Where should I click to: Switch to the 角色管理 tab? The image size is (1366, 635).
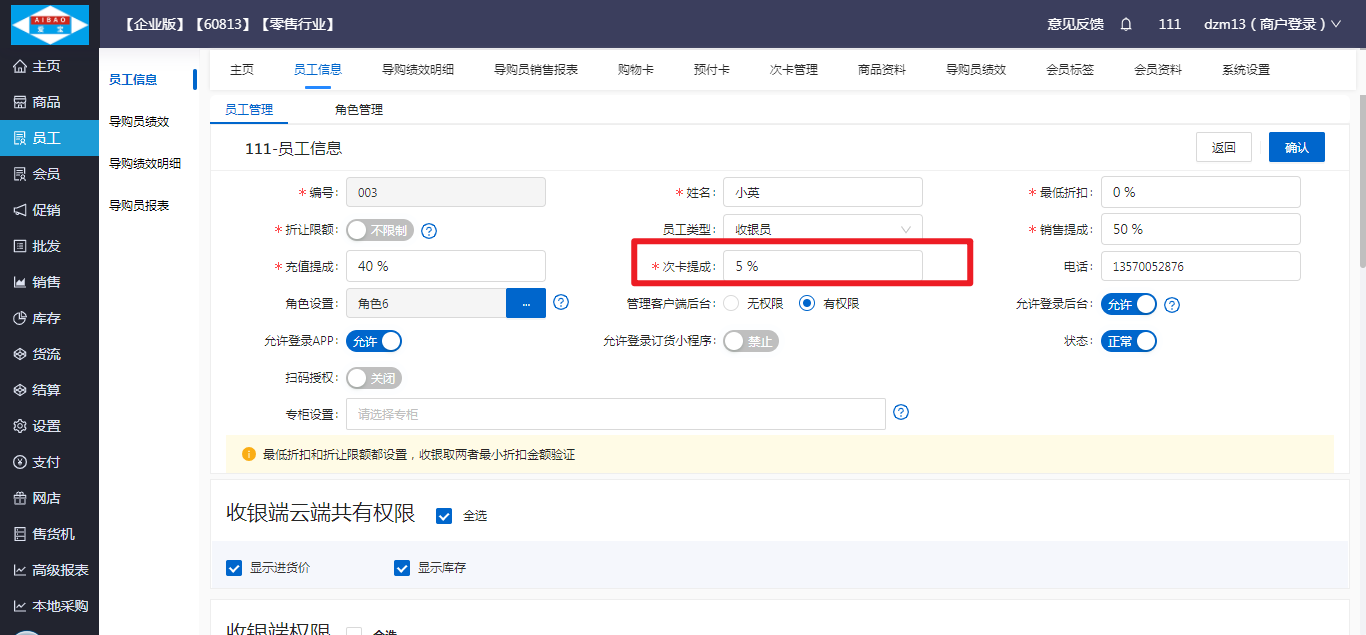click(x=359, y=110)
